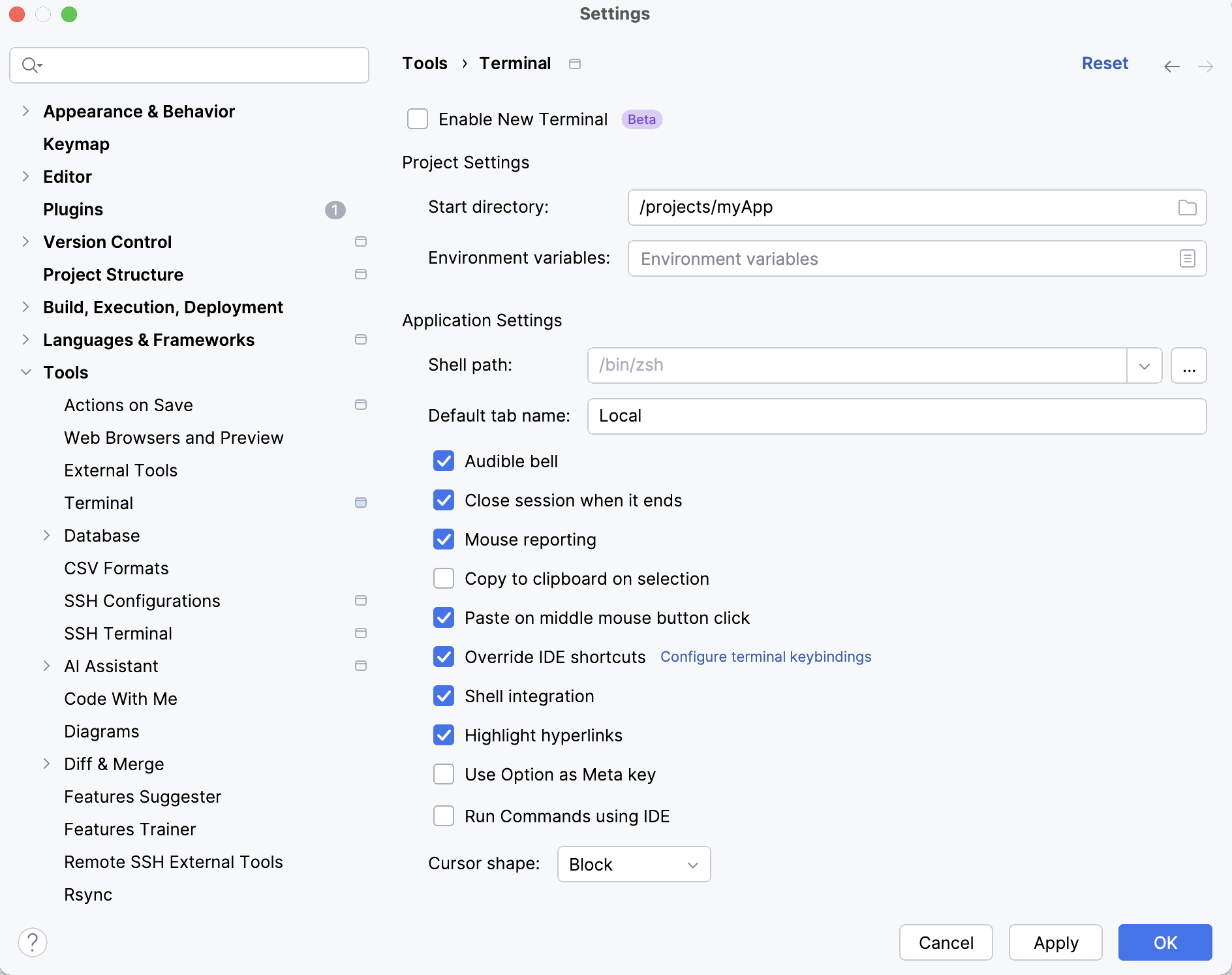1232x975 pixels.
Task: Click Configure terminal keybindings link
Action: click(765, 657)
